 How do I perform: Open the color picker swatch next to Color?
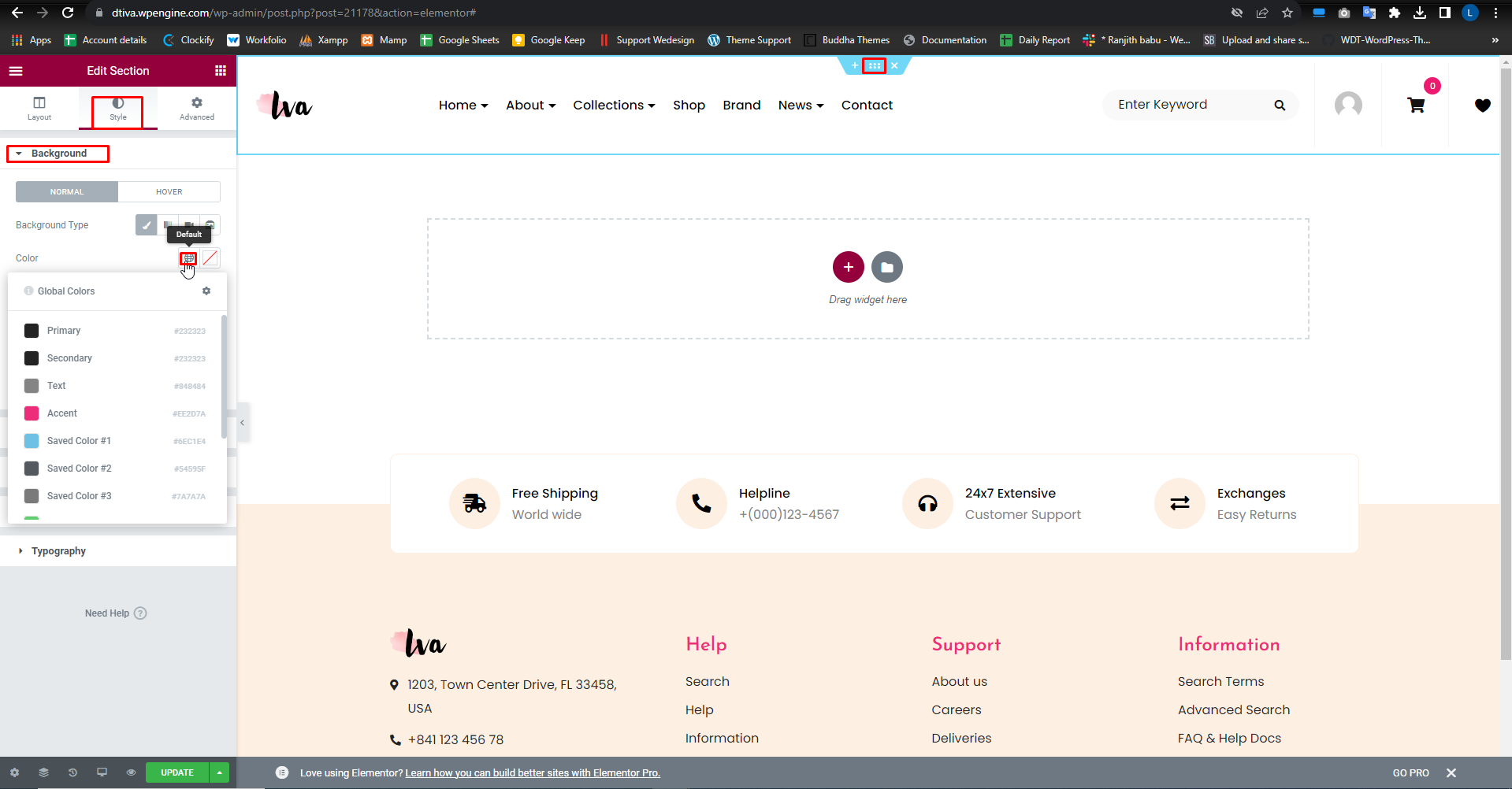click(x=210, y=258)
